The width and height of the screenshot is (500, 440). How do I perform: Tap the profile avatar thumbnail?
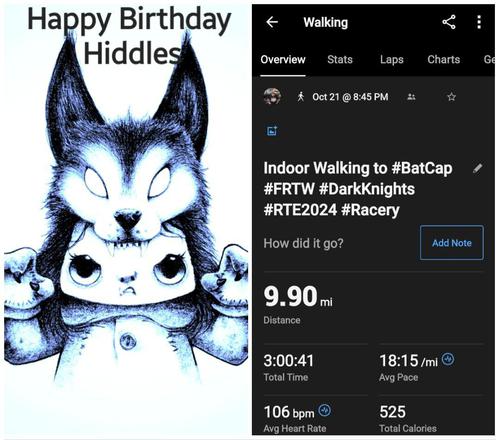tap(272, 97)
